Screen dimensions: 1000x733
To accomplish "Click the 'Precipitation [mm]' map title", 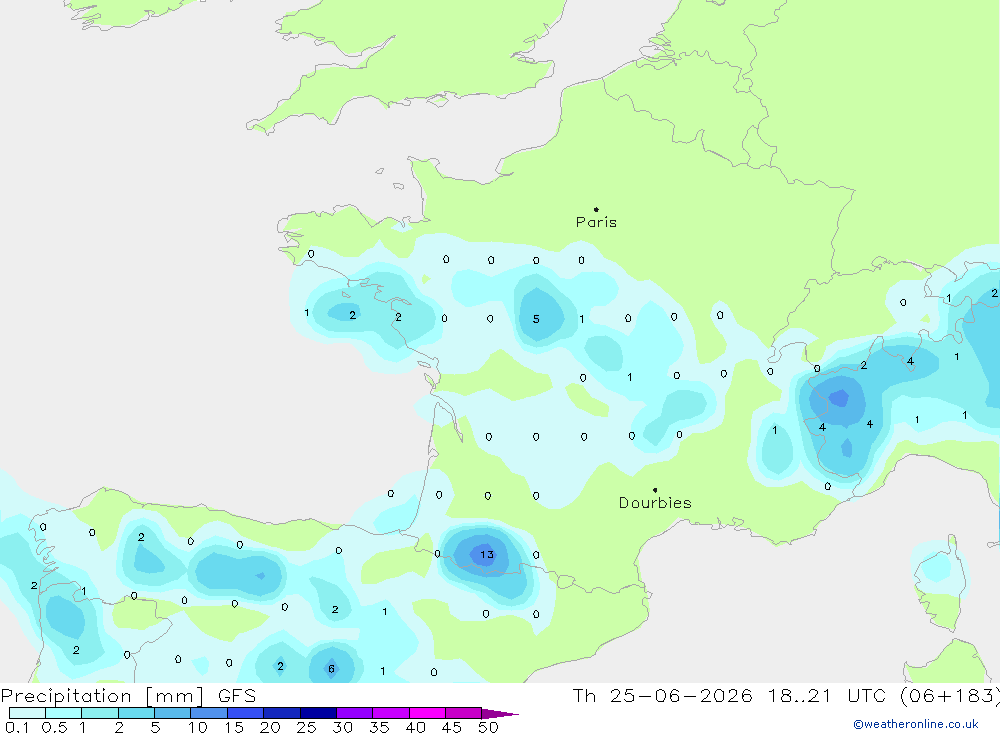I will coord(102,696).
